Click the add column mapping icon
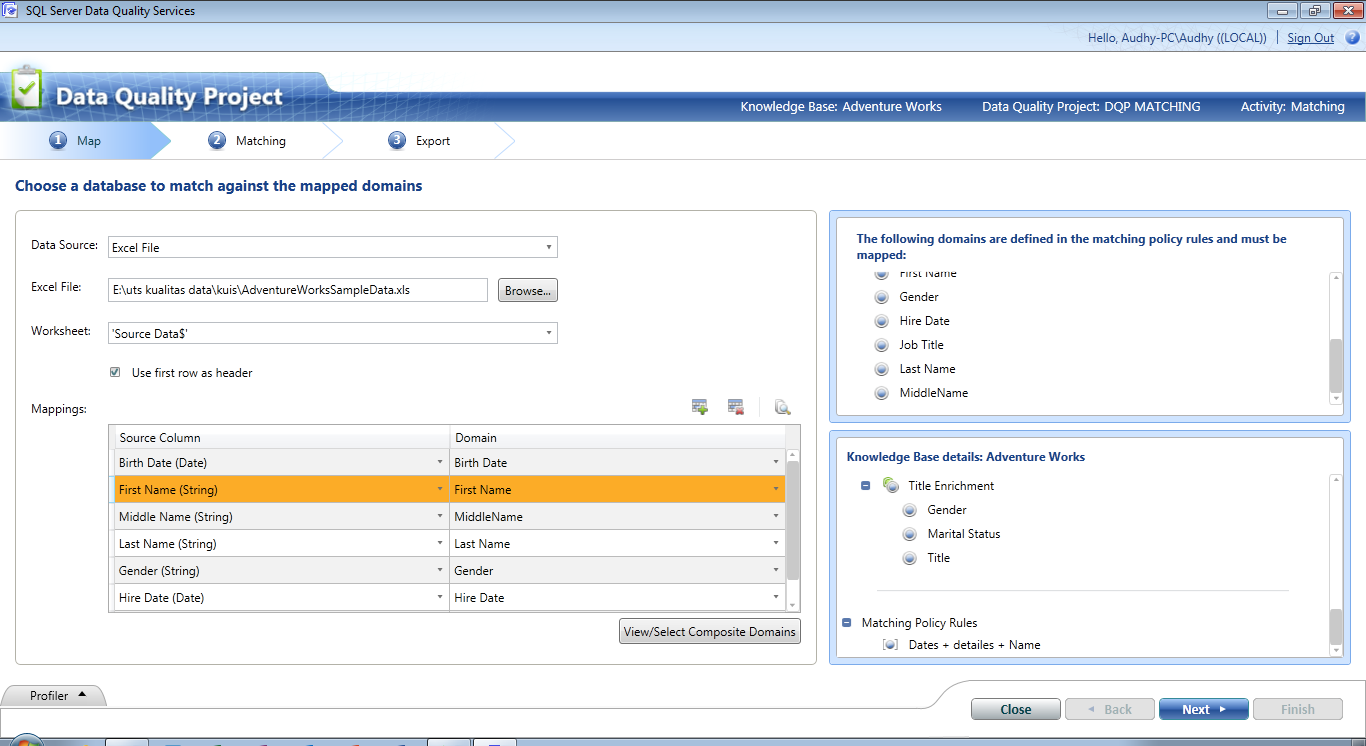This screenshot has width=1366, height=746. (x=699, y=406)
